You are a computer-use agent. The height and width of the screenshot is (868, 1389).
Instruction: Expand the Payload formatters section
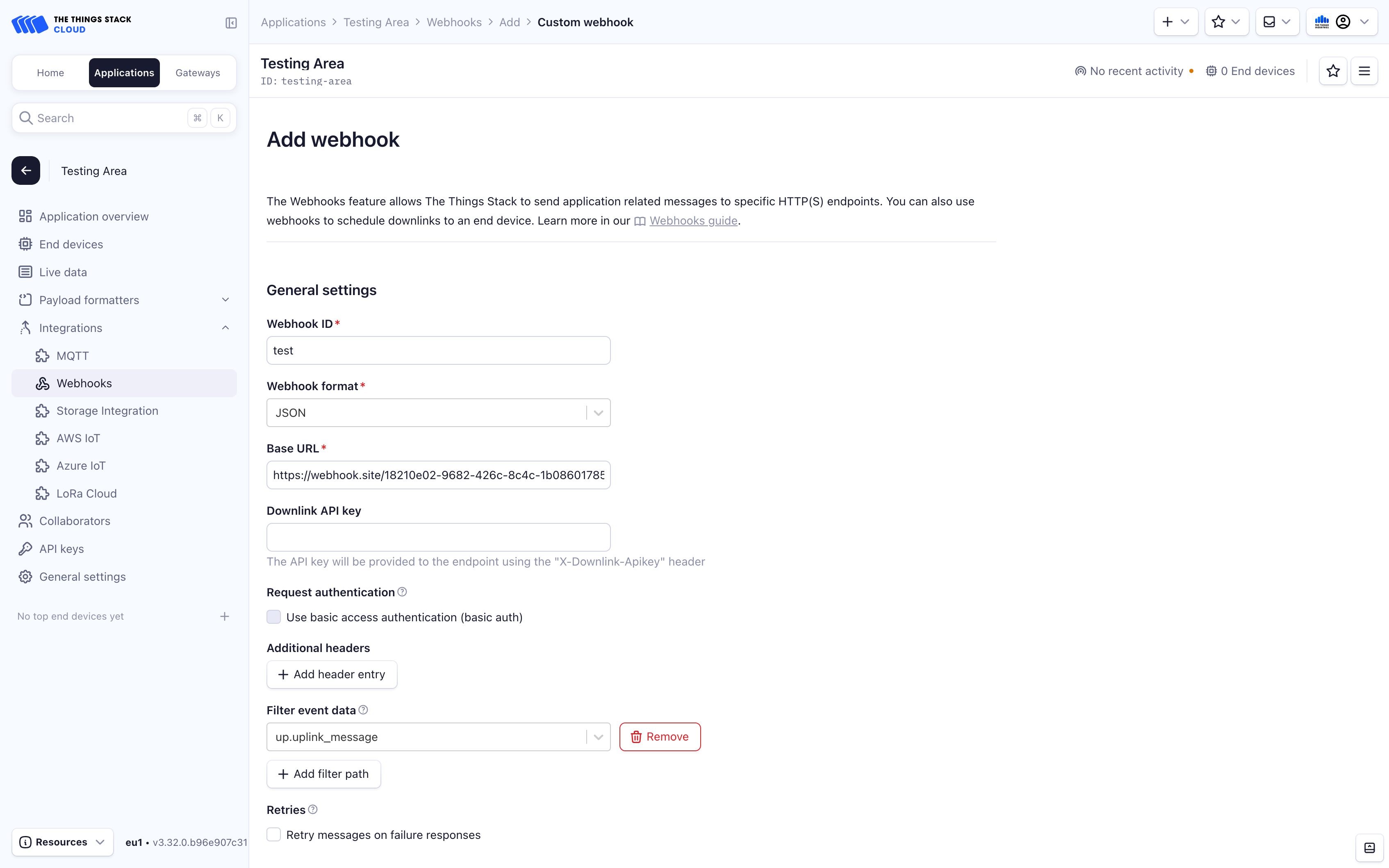click(225, 299)
